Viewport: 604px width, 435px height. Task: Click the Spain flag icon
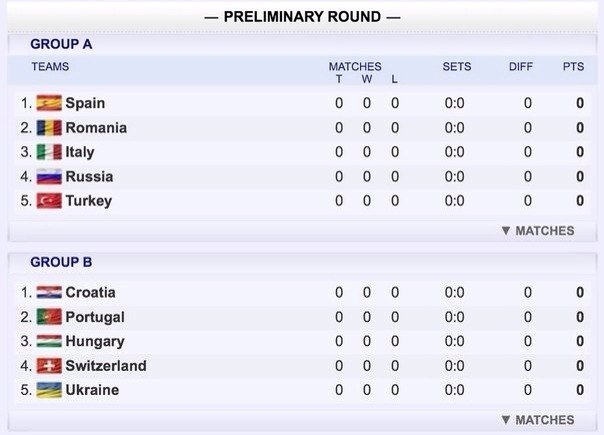pyautogui.click(x=49, y=103)
